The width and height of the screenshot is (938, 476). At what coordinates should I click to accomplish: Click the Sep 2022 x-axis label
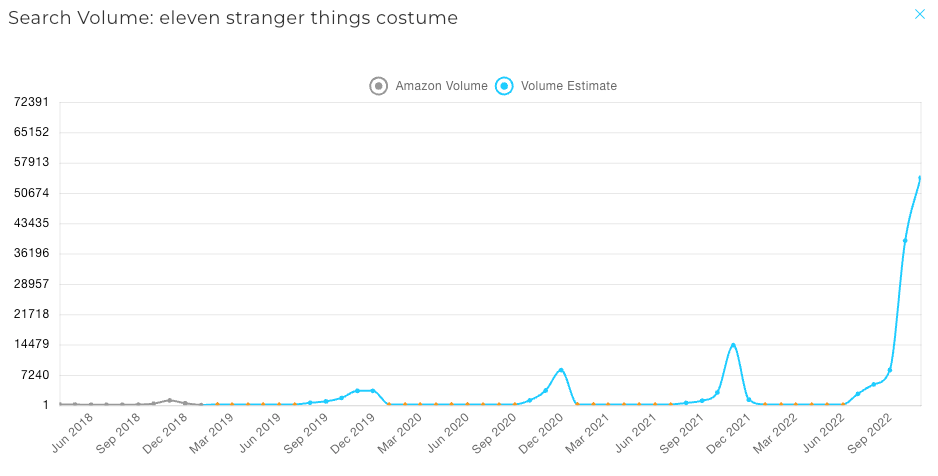(870, 432)
